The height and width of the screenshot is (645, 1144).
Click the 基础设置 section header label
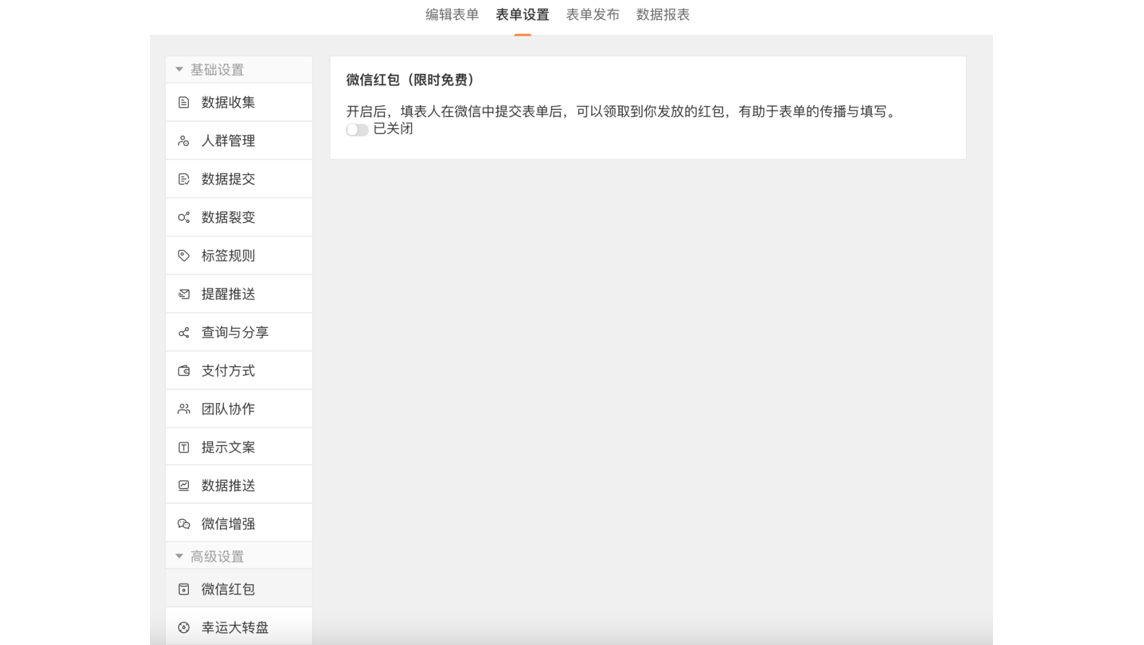coord(217,69)
